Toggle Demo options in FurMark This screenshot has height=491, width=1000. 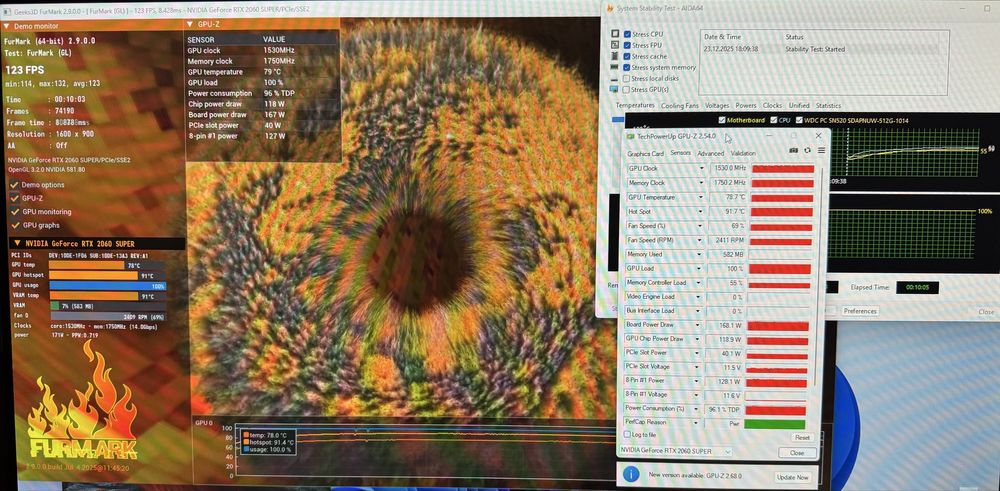click(14, 185)
